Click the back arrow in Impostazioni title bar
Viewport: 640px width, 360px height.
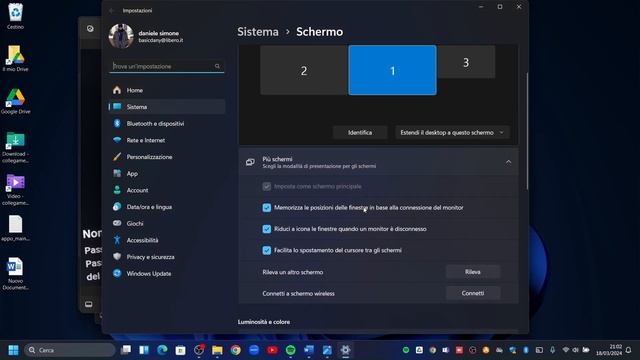point(111,11)
